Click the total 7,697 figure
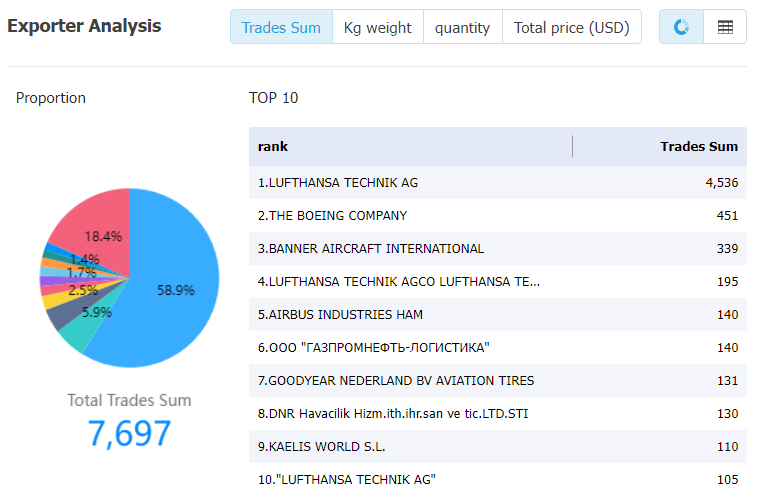Viewport: 757px width, 492px height. click(129, 433)
